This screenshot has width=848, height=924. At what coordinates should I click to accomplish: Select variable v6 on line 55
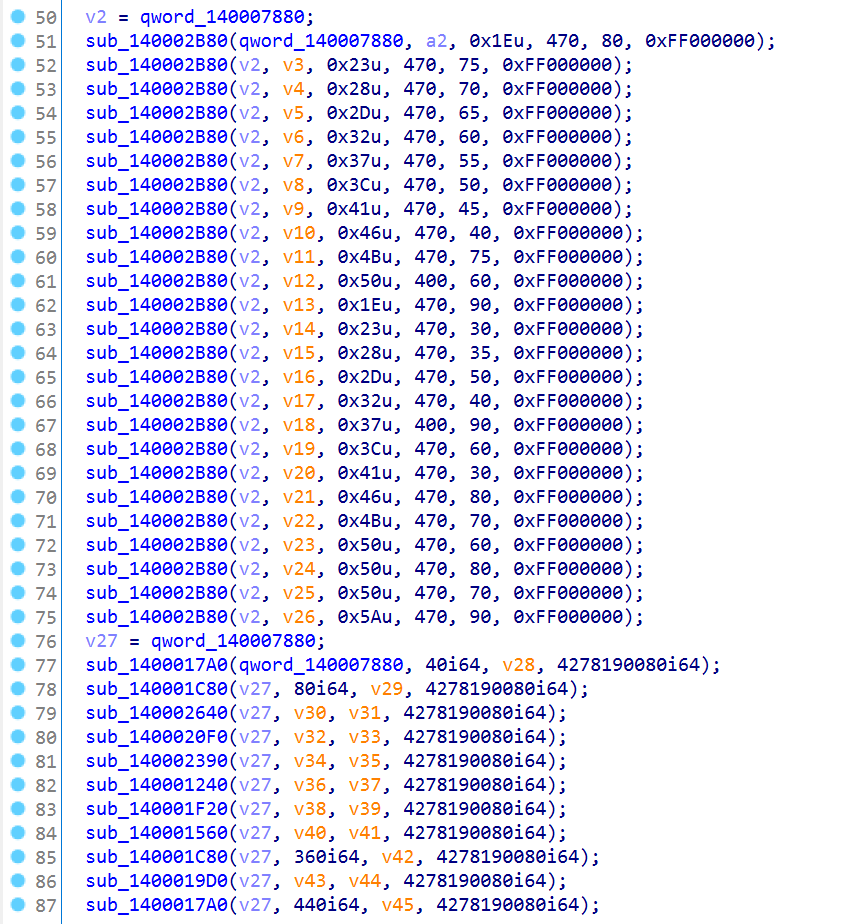(x=293, y=137)
